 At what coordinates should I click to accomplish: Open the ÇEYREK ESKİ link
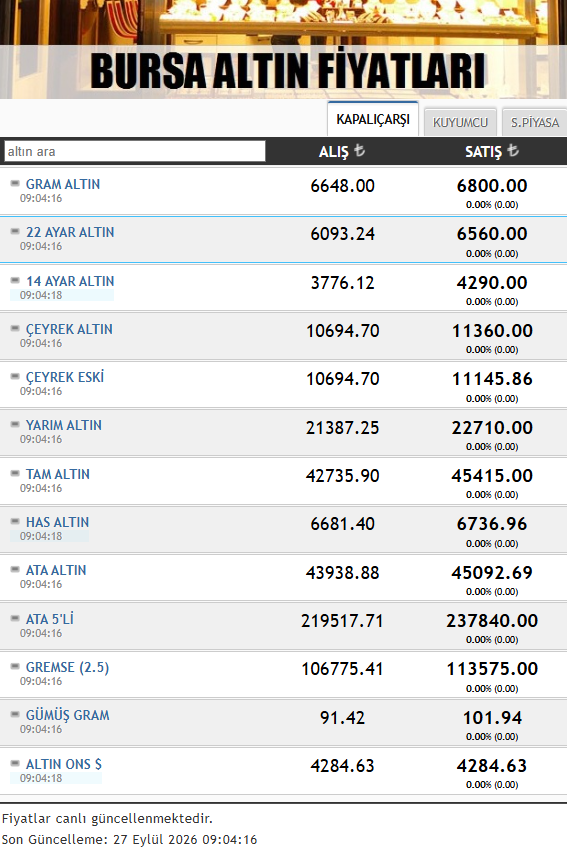65,377
